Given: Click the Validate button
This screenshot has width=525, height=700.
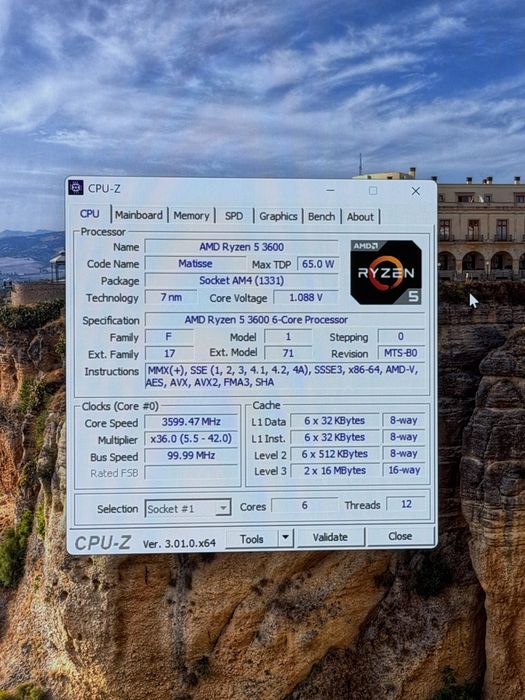Looking at the screenshot, I should click(330, 538).
